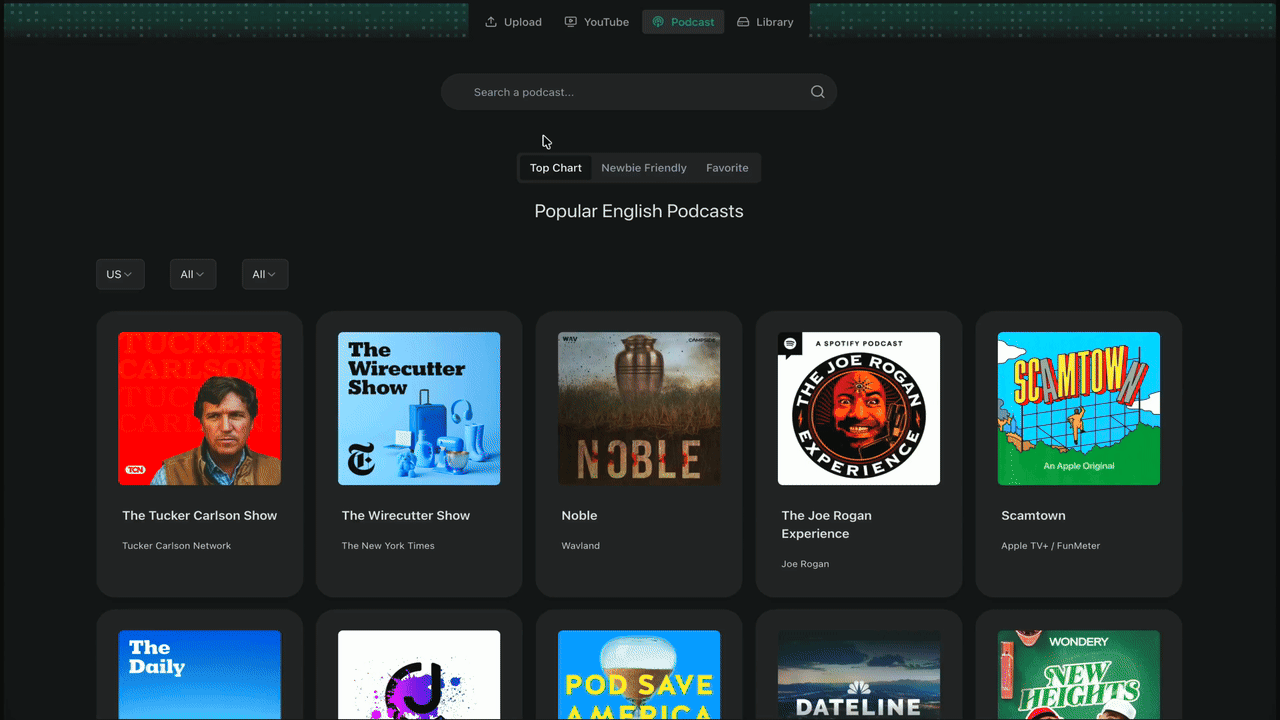Image resolution: width=1280 pixels, height=720 pixels.
Task: Switch to Newbie Friendly tab
Action: point(644,168)
